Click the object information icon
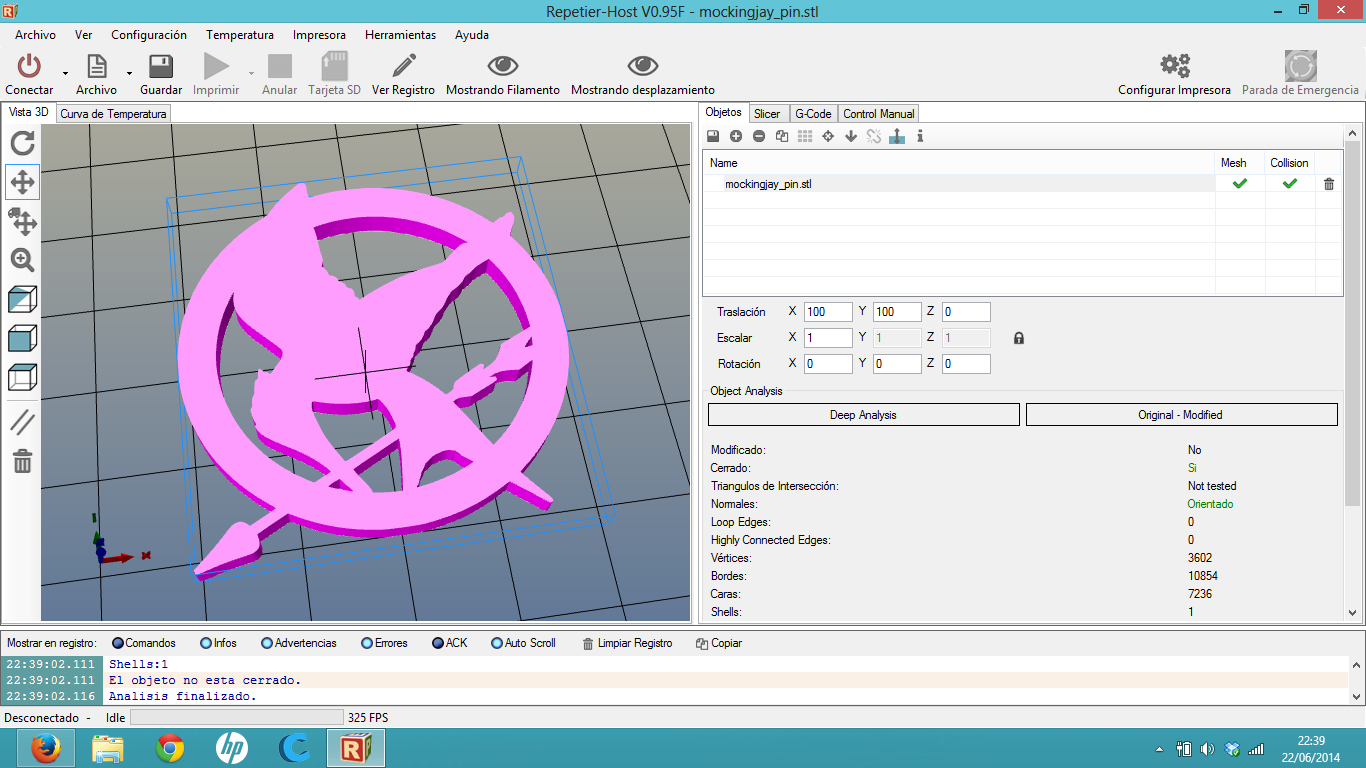 coord(920,136)
